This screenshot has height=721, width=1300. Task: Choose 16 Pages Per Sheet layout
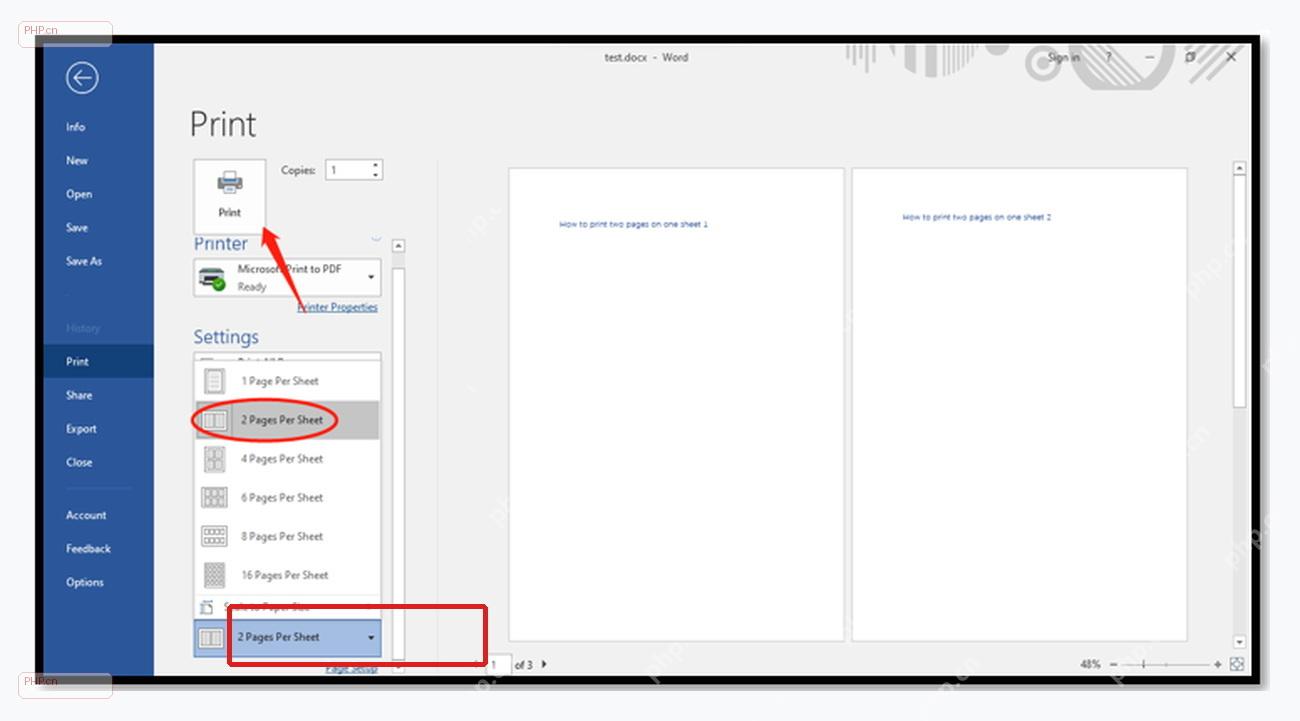pos(287,576)
